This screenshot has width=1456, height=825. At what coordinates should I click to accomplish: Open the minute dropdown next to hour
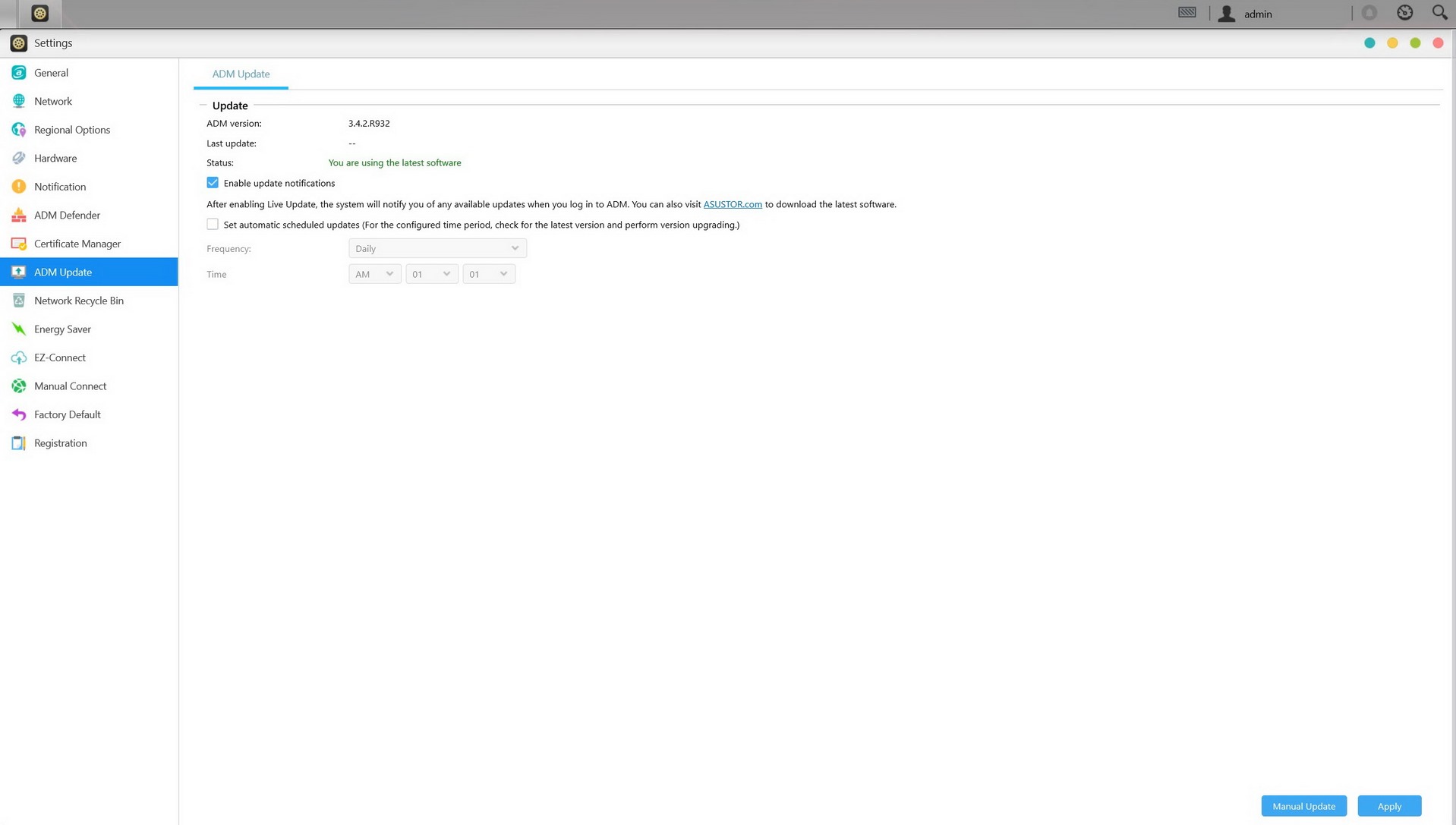pyautogui.click(x=488, y=274)
